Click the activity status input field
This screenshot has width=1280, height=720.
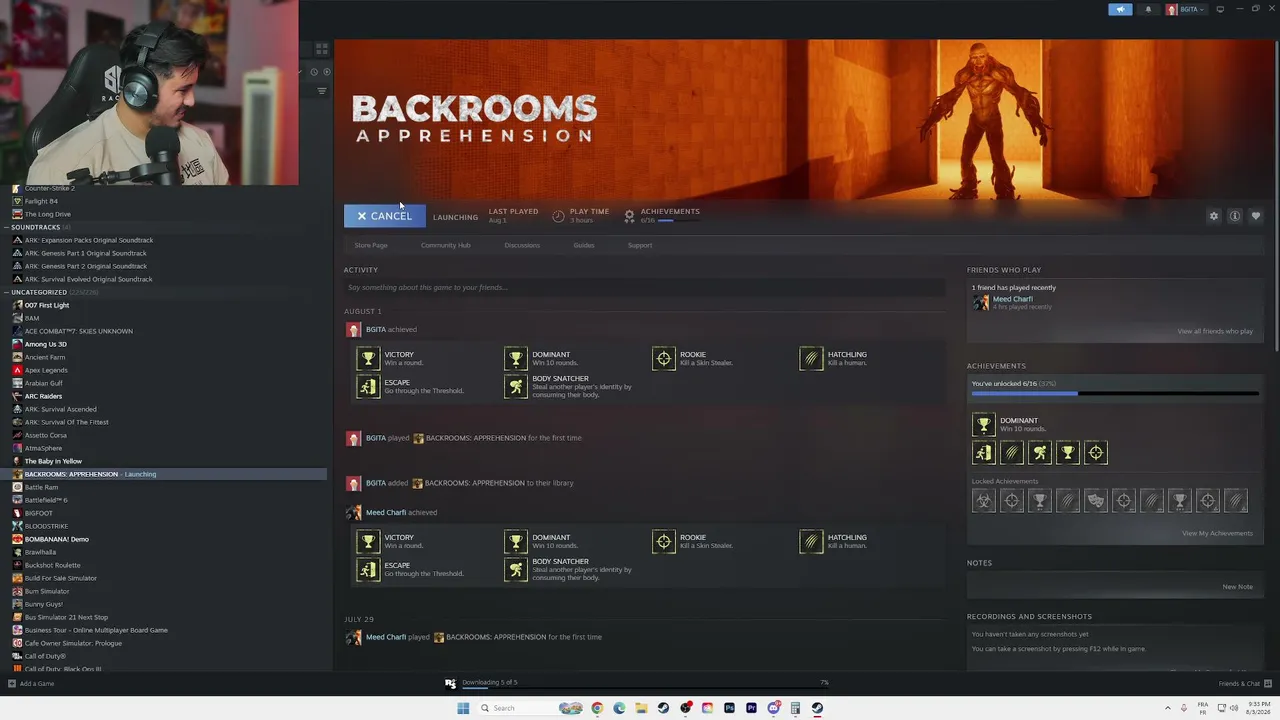pyautogui.click(x=644, y=288)
